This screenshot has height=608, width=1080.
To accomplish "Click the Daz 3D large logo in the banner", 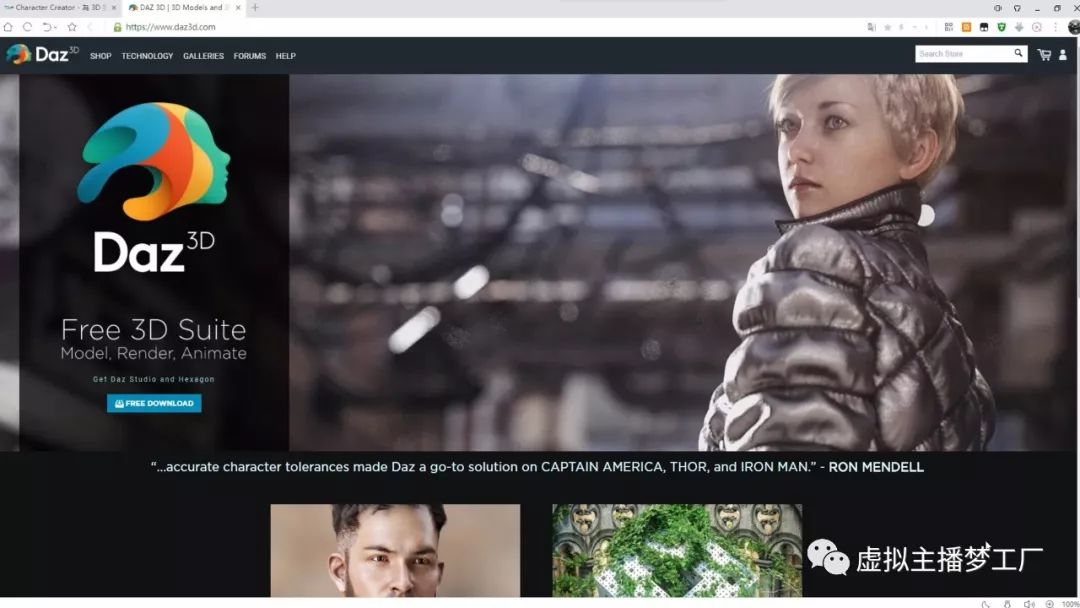I will tap(154, 187).
